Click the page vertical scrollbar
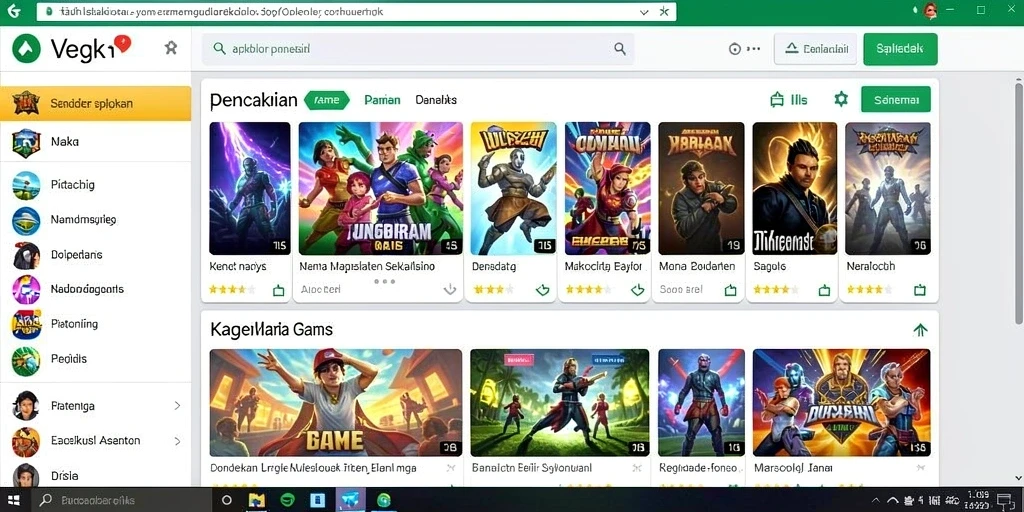Screen dimensions: 1024x512 tap(1018, 202)
